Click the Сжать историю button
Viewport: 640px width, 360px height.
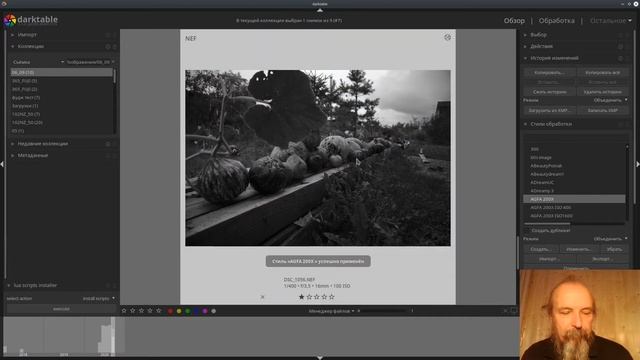pyautogui.click(x=549, y=92)
